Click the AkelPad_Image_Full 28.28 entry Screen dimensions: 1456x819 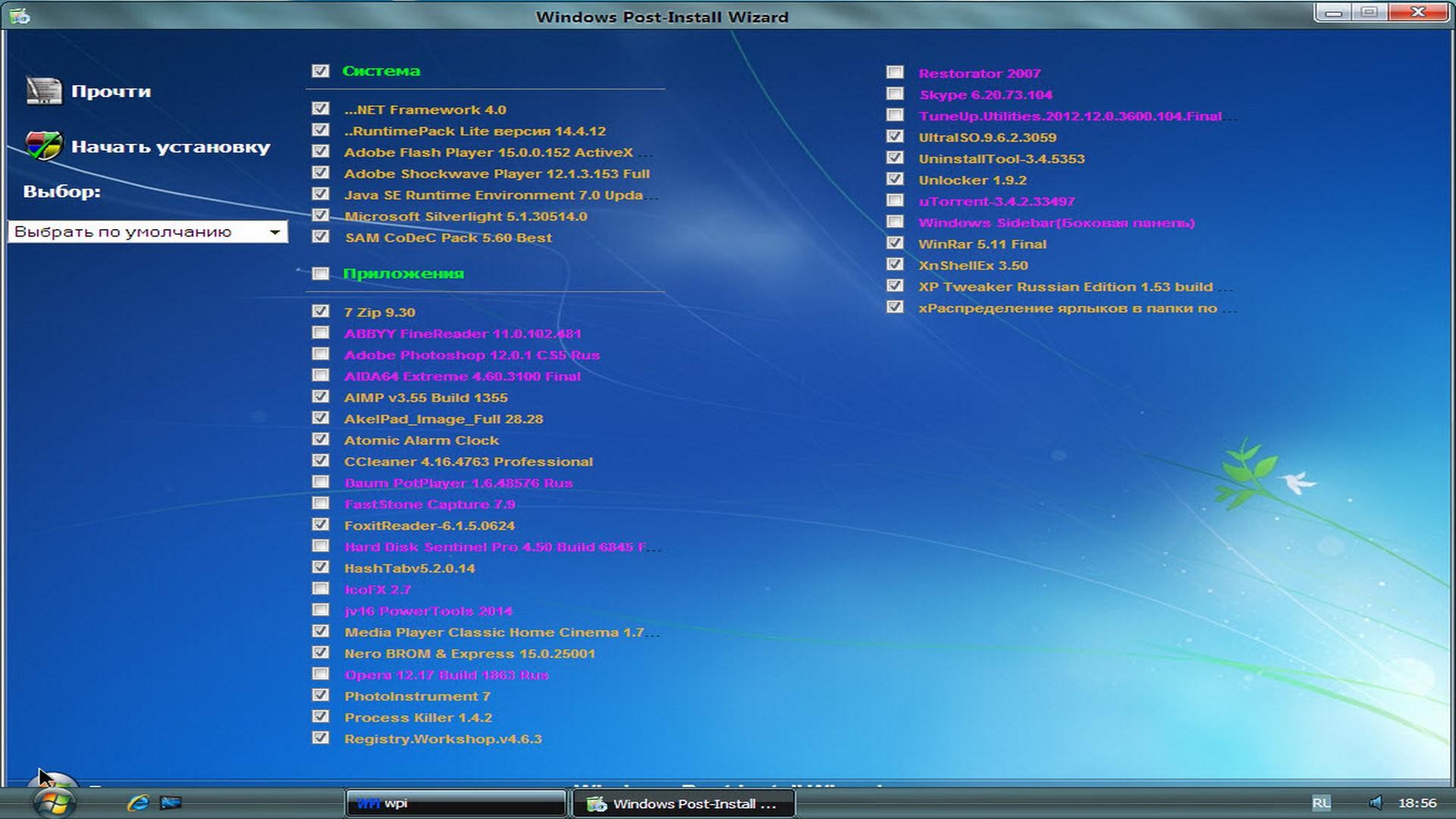coord(444,419)
